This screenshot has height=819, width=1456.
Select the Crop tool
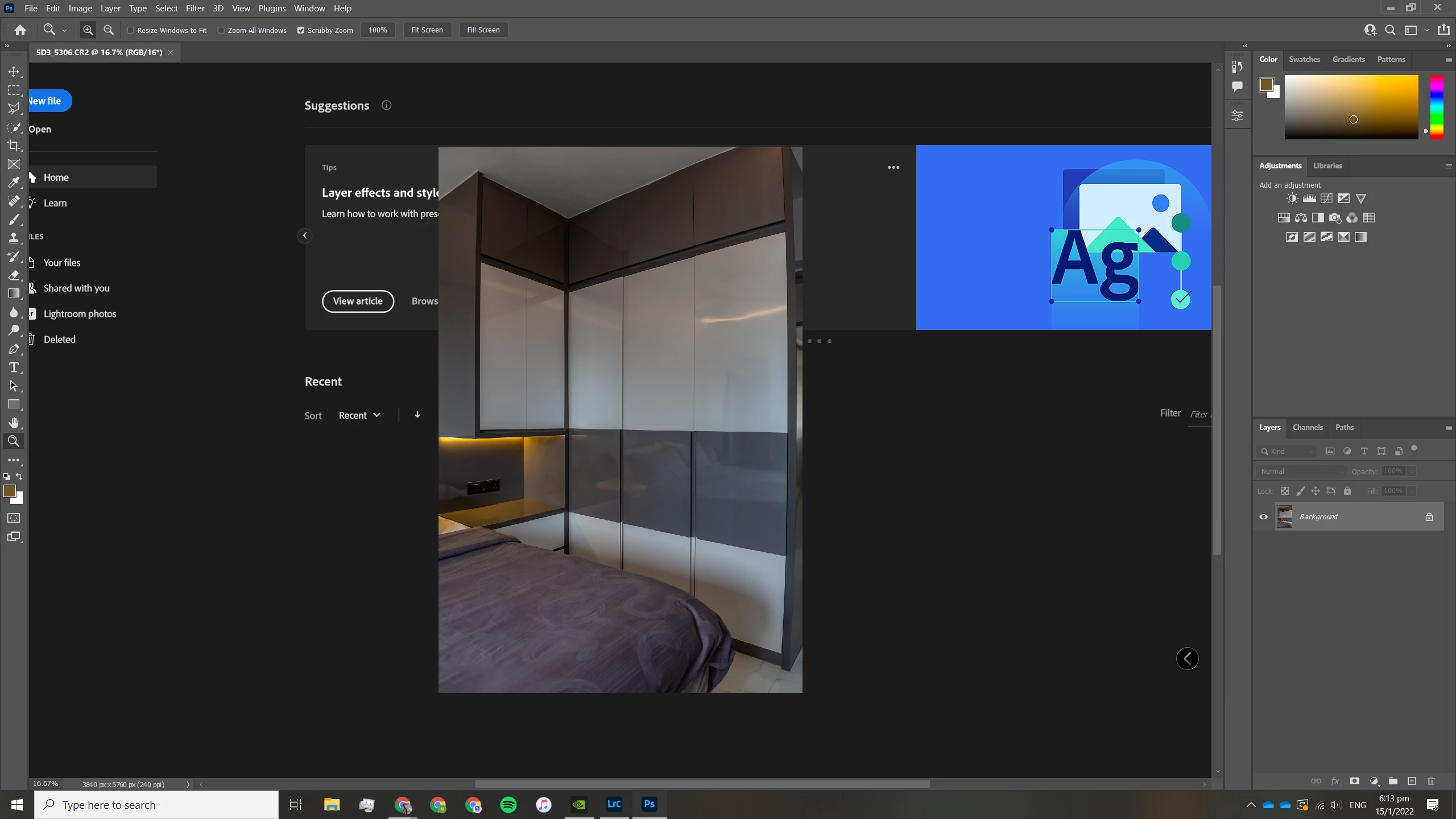(14, 146)
